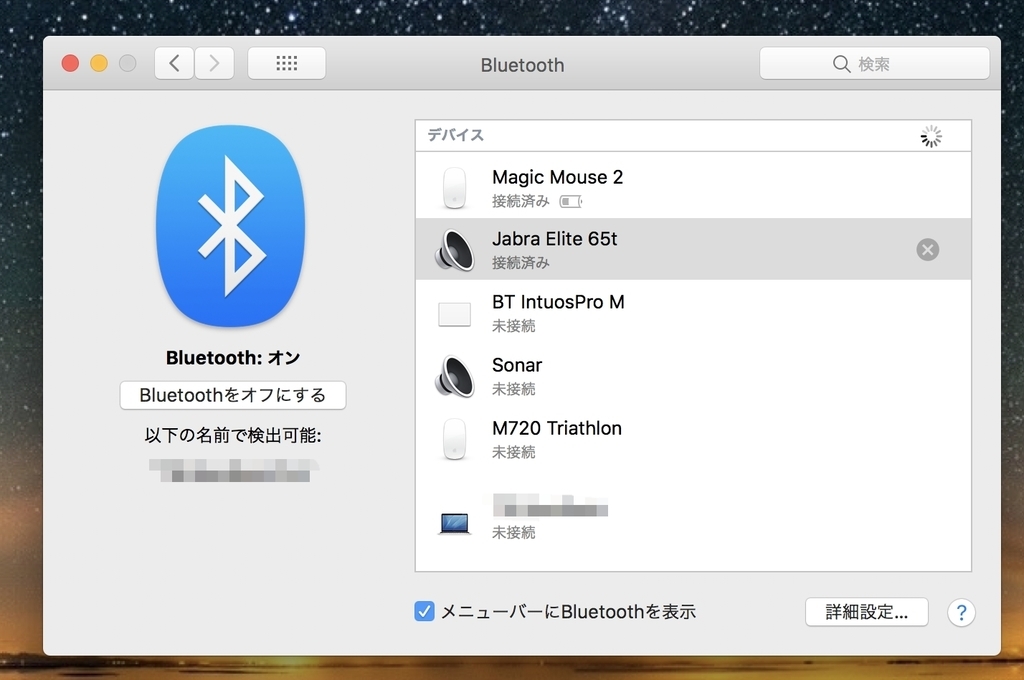Image resolution: width=1024 pixels, height=680 pixels.
Task: Click the large blue Bluetooth logo
Action: (231, 226)
